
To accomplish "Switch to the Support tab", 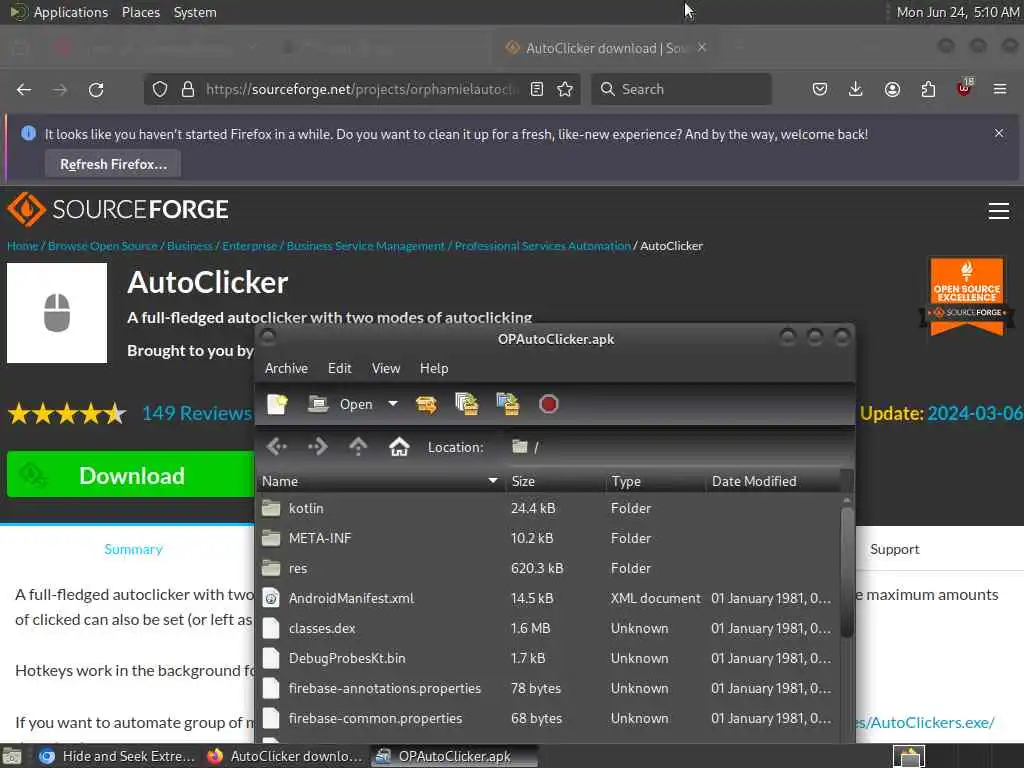I will [895, 549].
